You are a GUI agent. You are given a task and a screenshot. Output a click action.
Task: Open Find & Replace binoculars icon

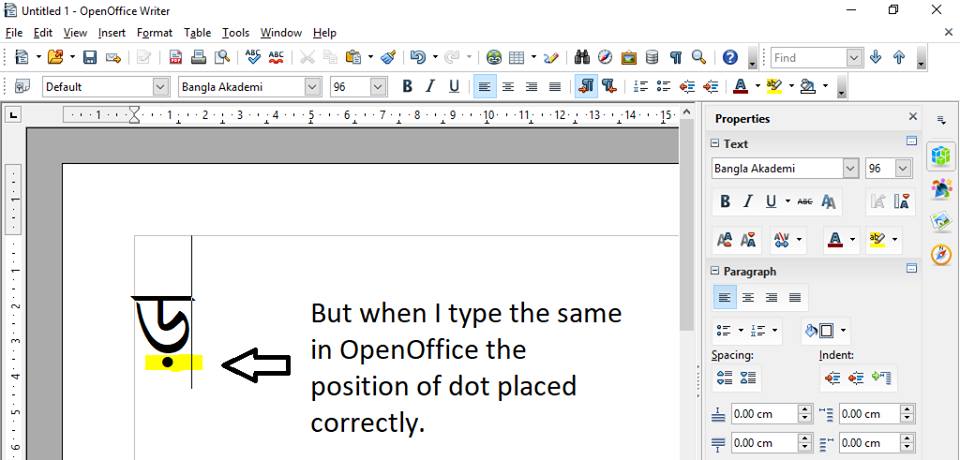[582, 58]
